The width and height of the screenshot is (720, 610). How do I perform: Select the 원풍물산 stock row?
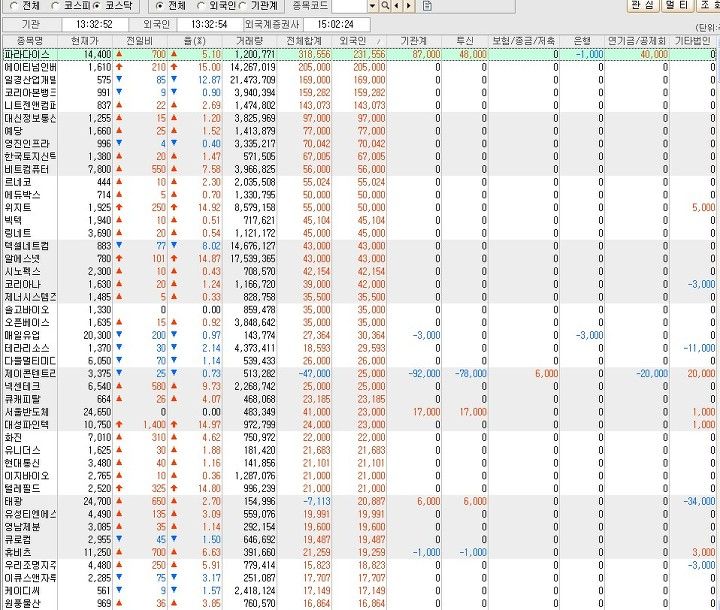coord(360,604)
